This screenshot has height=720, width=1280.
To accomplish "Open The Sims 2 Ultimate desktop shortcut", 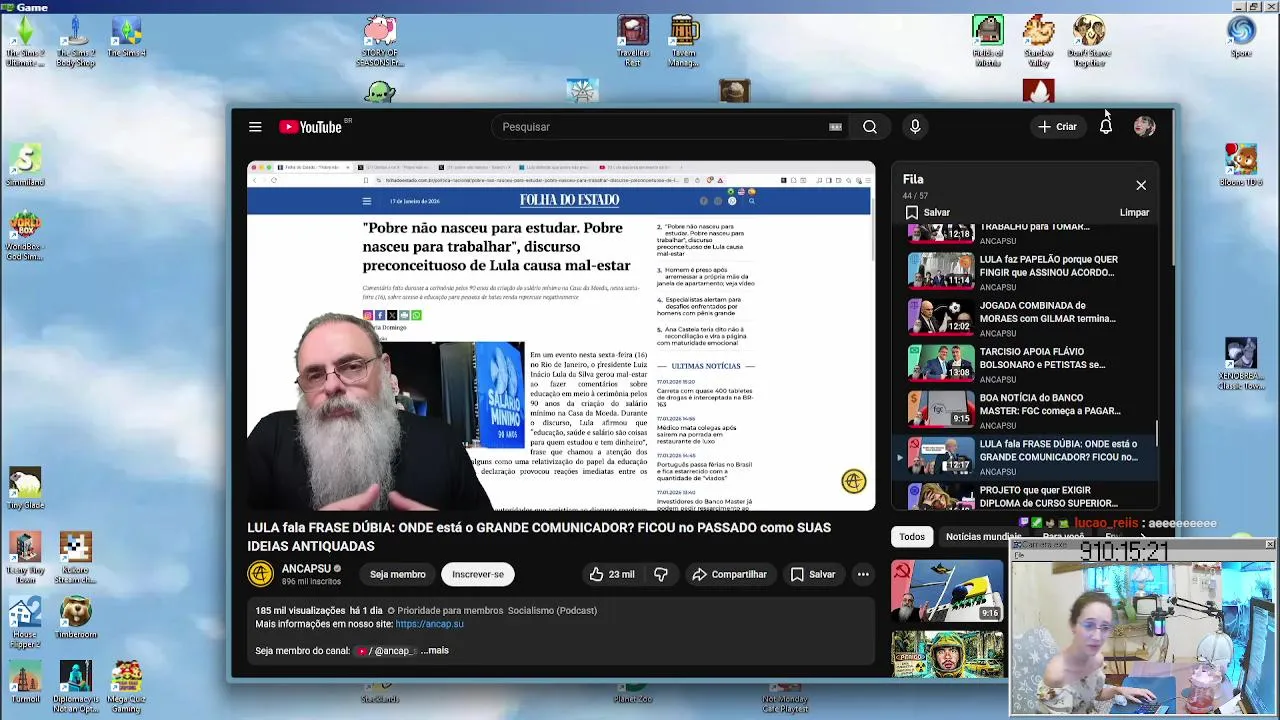I will 25,42.
